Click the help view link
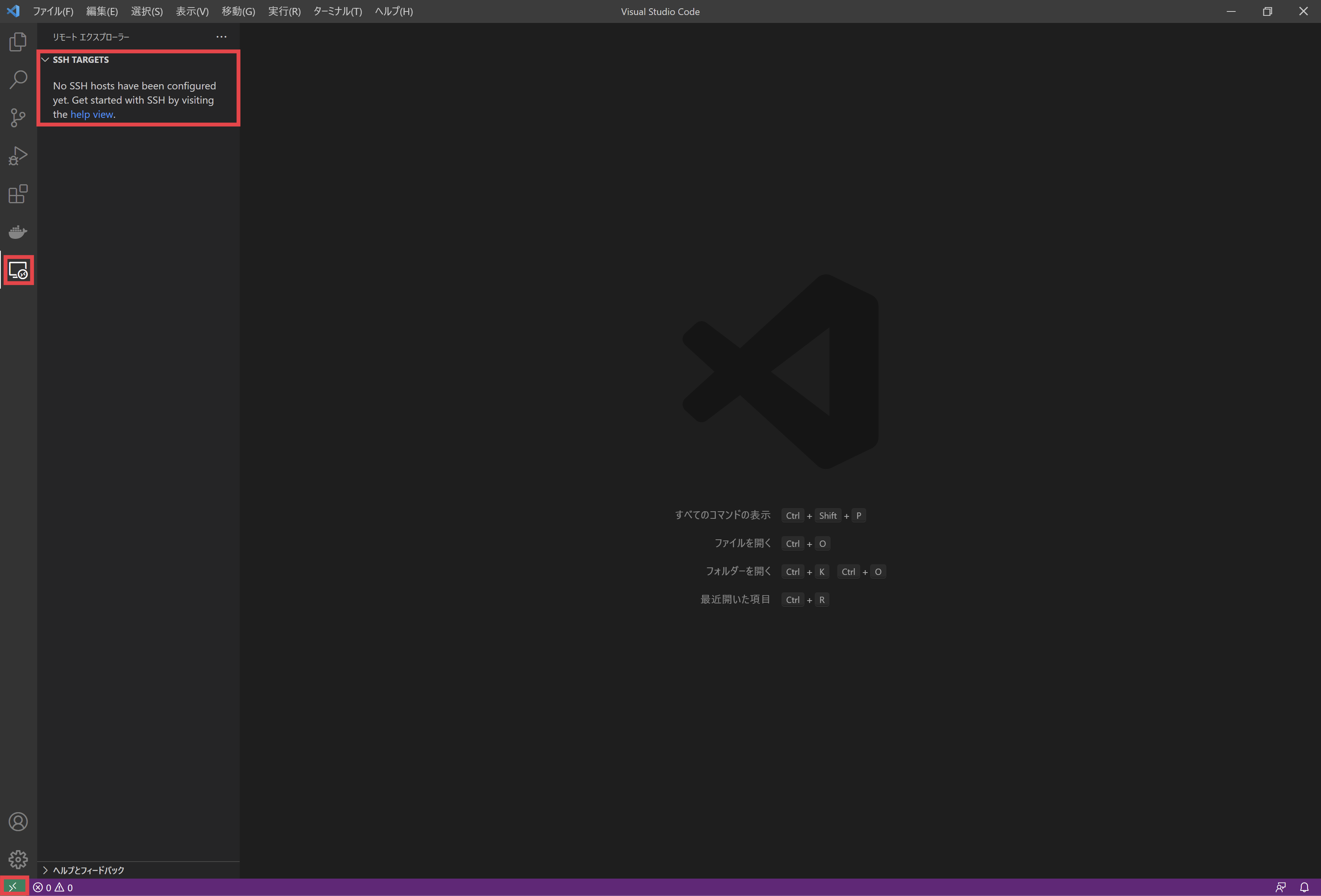The height and width of the screenshot is (896, 1321). tap(91, 114)
